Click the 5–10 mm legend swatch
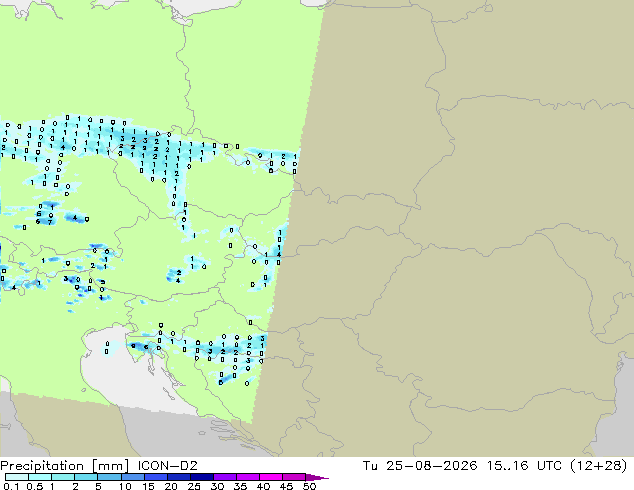 109,477
